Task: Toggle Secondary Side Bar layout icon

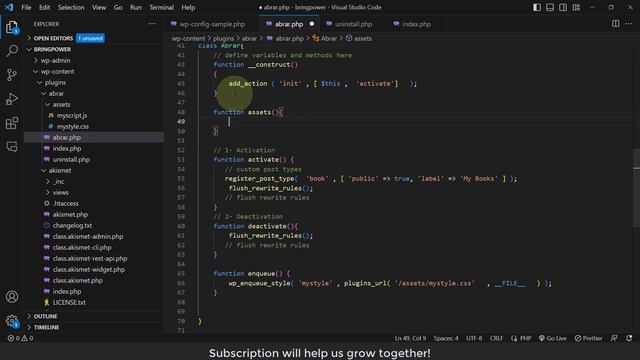Action: coord(563,7)
